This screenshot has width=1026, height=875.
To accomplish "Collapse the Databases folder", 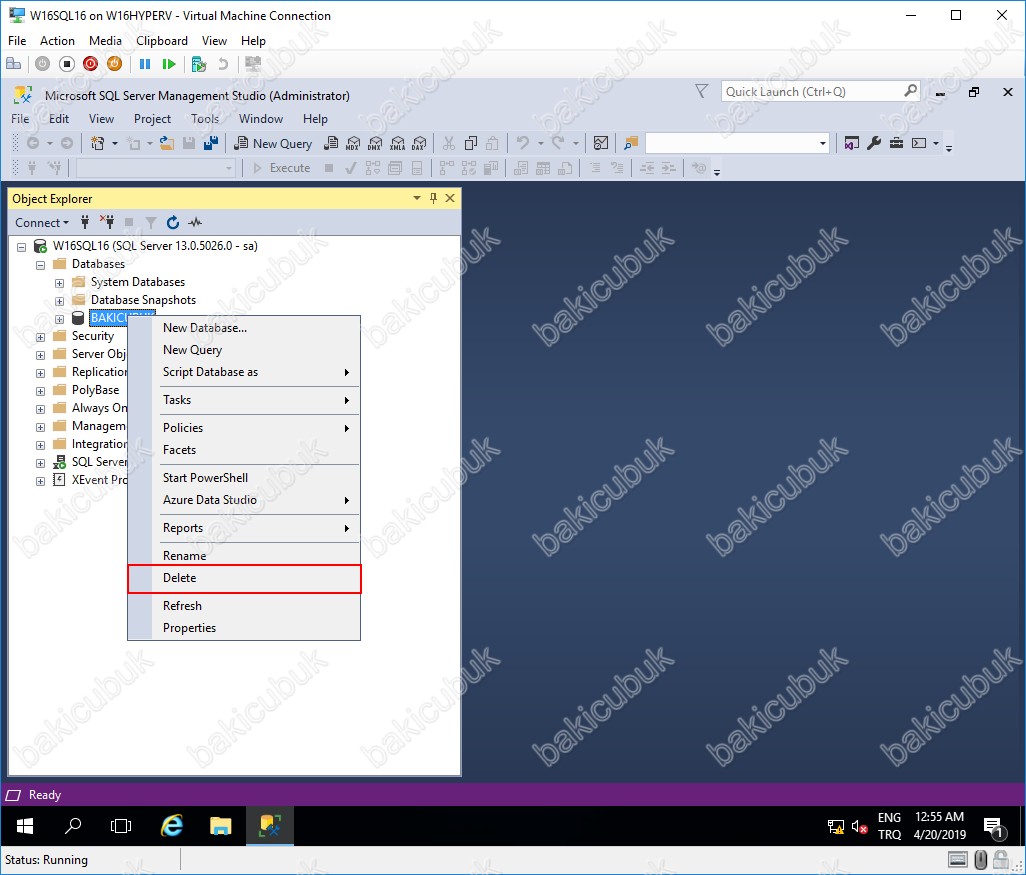I will pyautogui.click(x=41, y=265).
